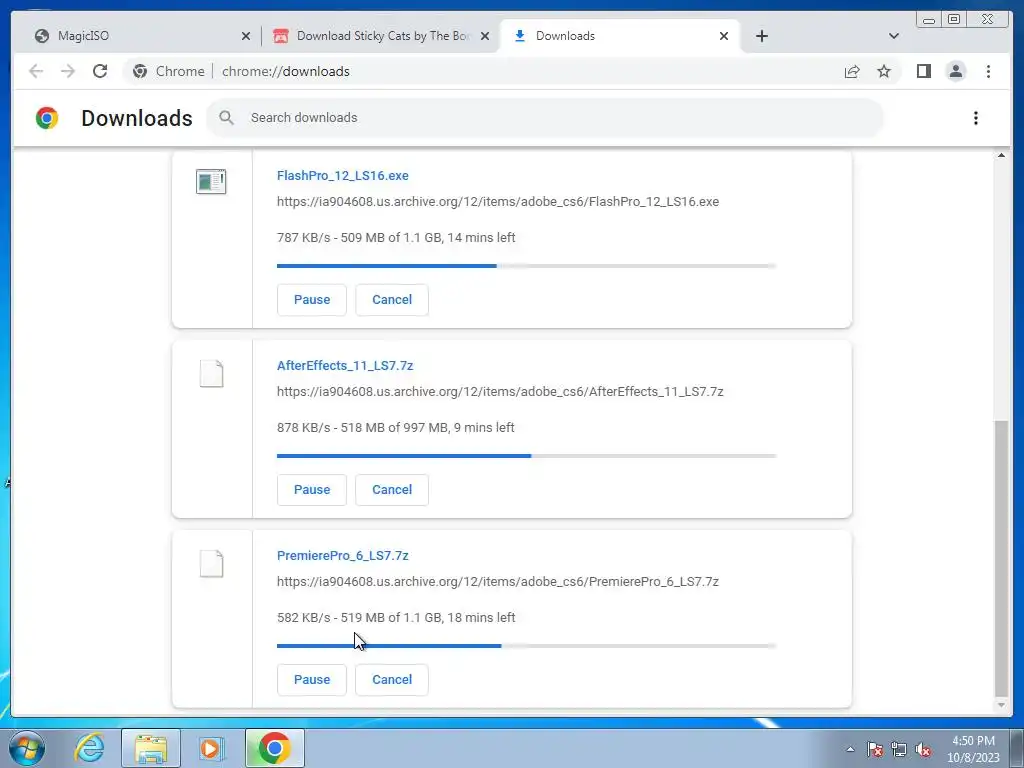Click the PremierePro archive.org source URL
The height and width of the screenshot is (768, 1024).
[x=498, y=582]
